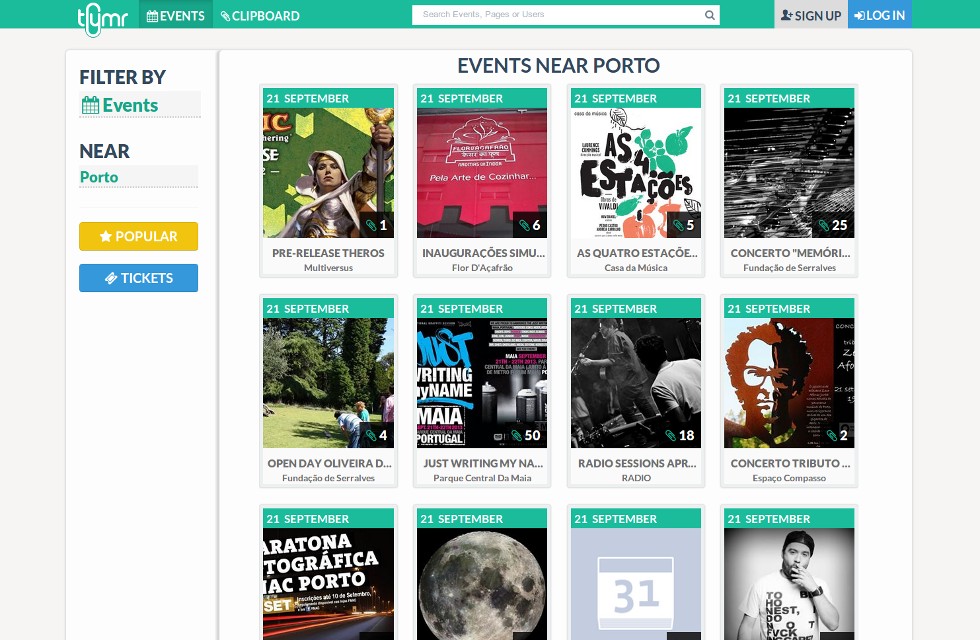This screenshot has height=640, width=980.
Task: Open the Pre-Release Theros event thumbnail
Action: point(328,172)
